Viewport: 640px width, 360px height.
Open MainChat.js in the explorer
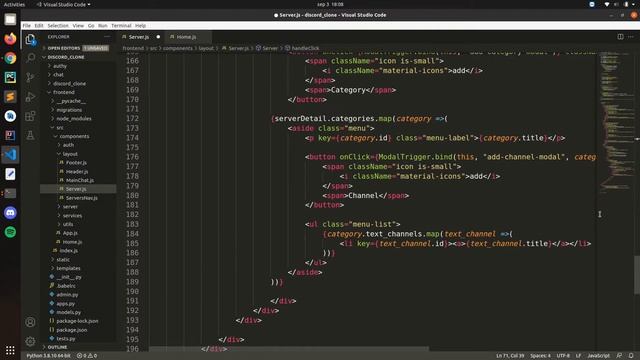click(80, 180)
